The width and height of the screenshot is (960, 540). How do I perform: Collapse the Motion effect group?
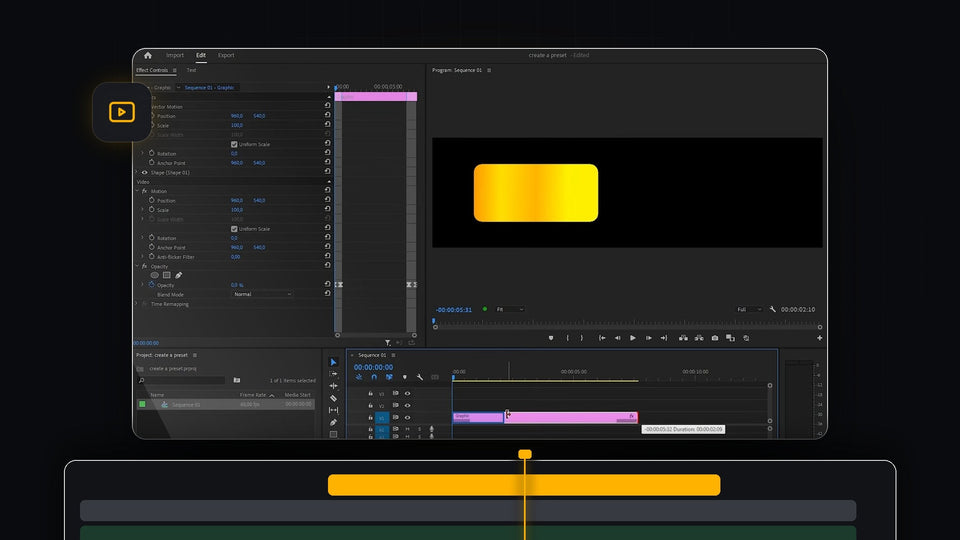137,191
